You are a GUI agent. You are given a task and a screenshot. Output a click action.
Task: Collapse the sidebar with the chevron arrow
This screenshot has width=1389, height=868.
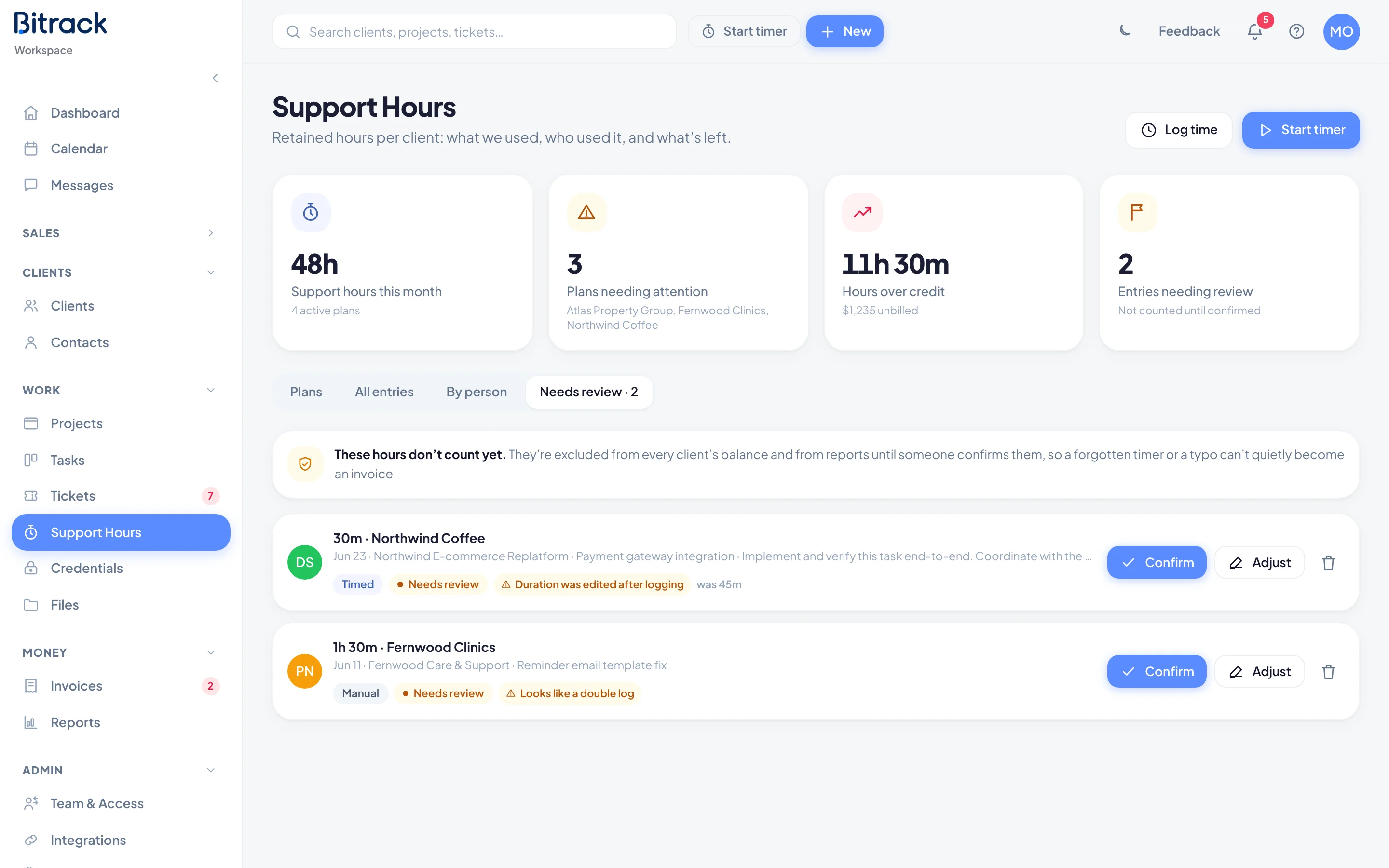point(215,78)
